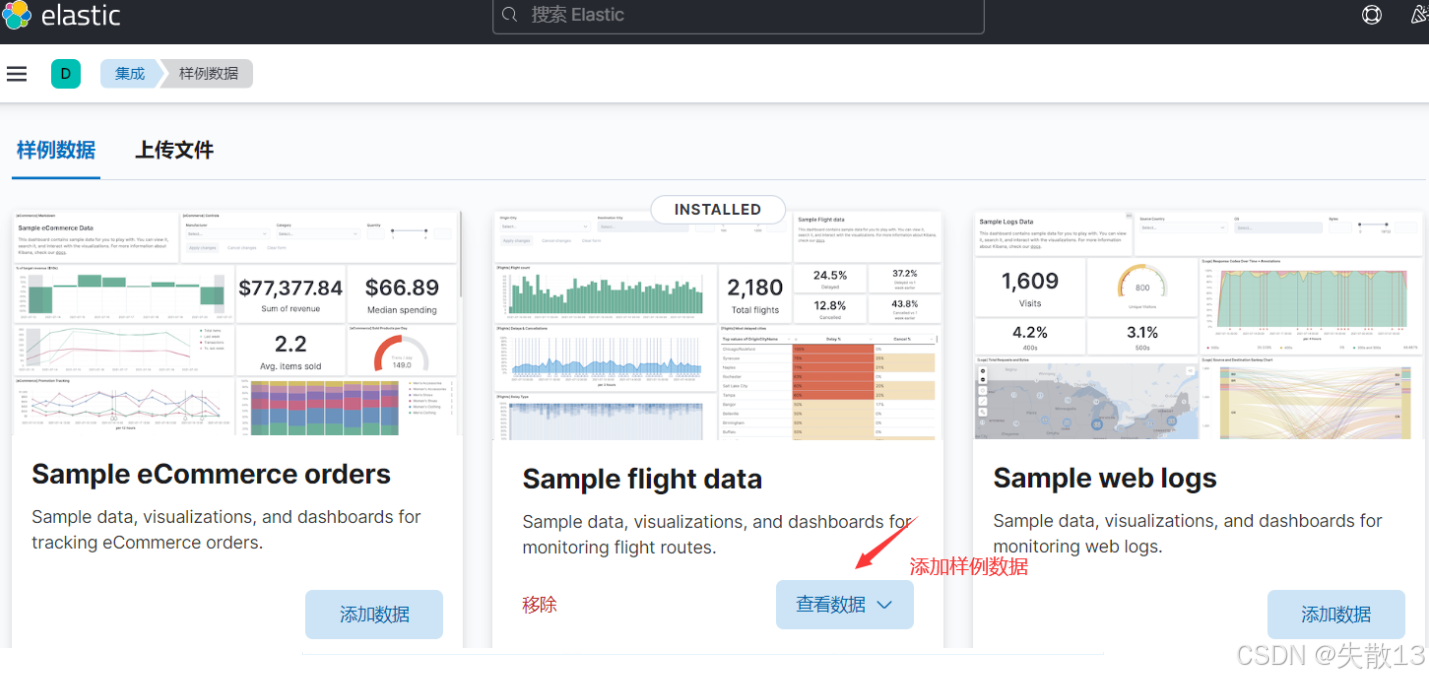Click the 4.2% metric in web logs
Screen dimensions: 1429x681
tap(1030, 332)
